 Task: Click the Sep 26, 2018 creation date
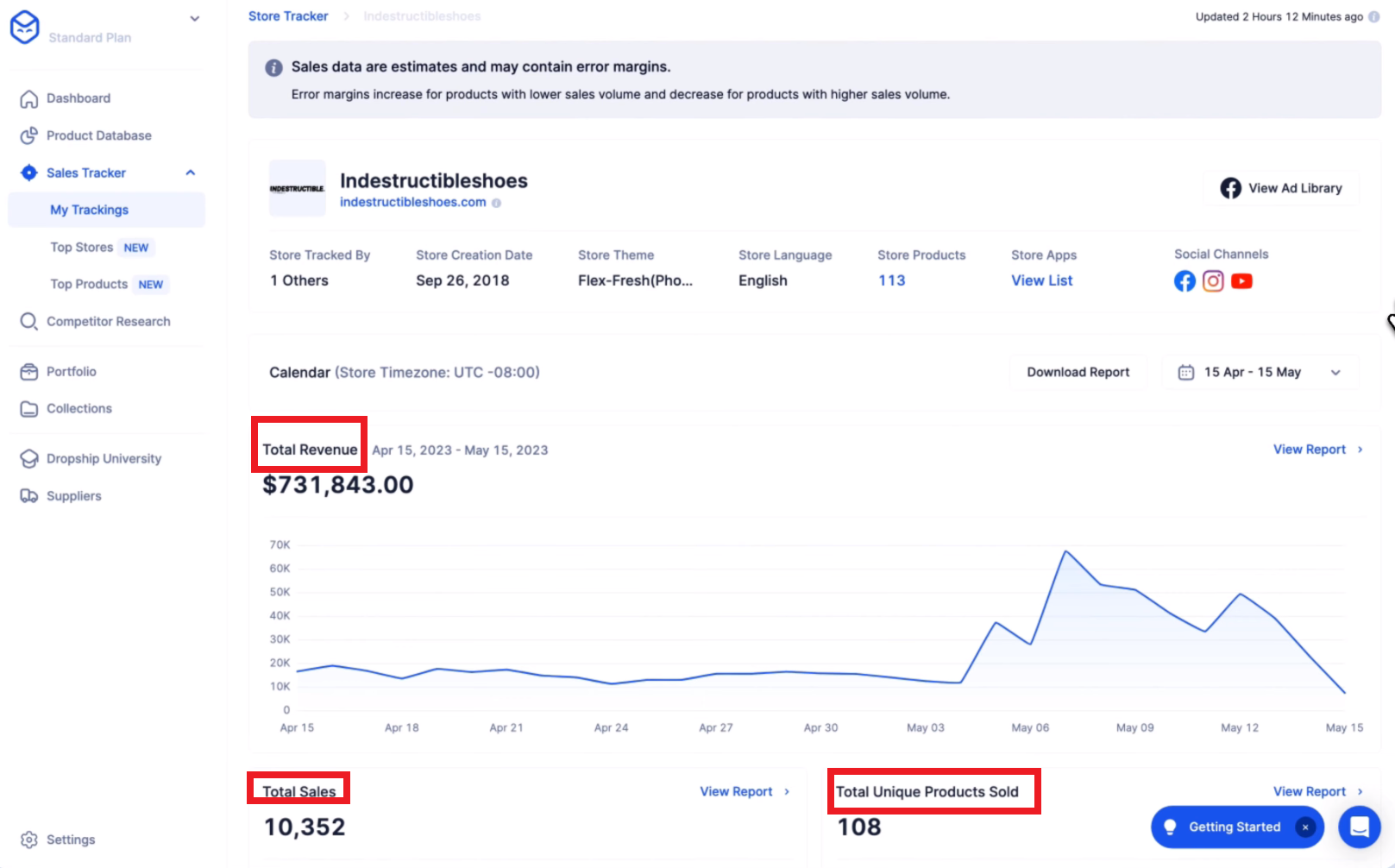462,280
